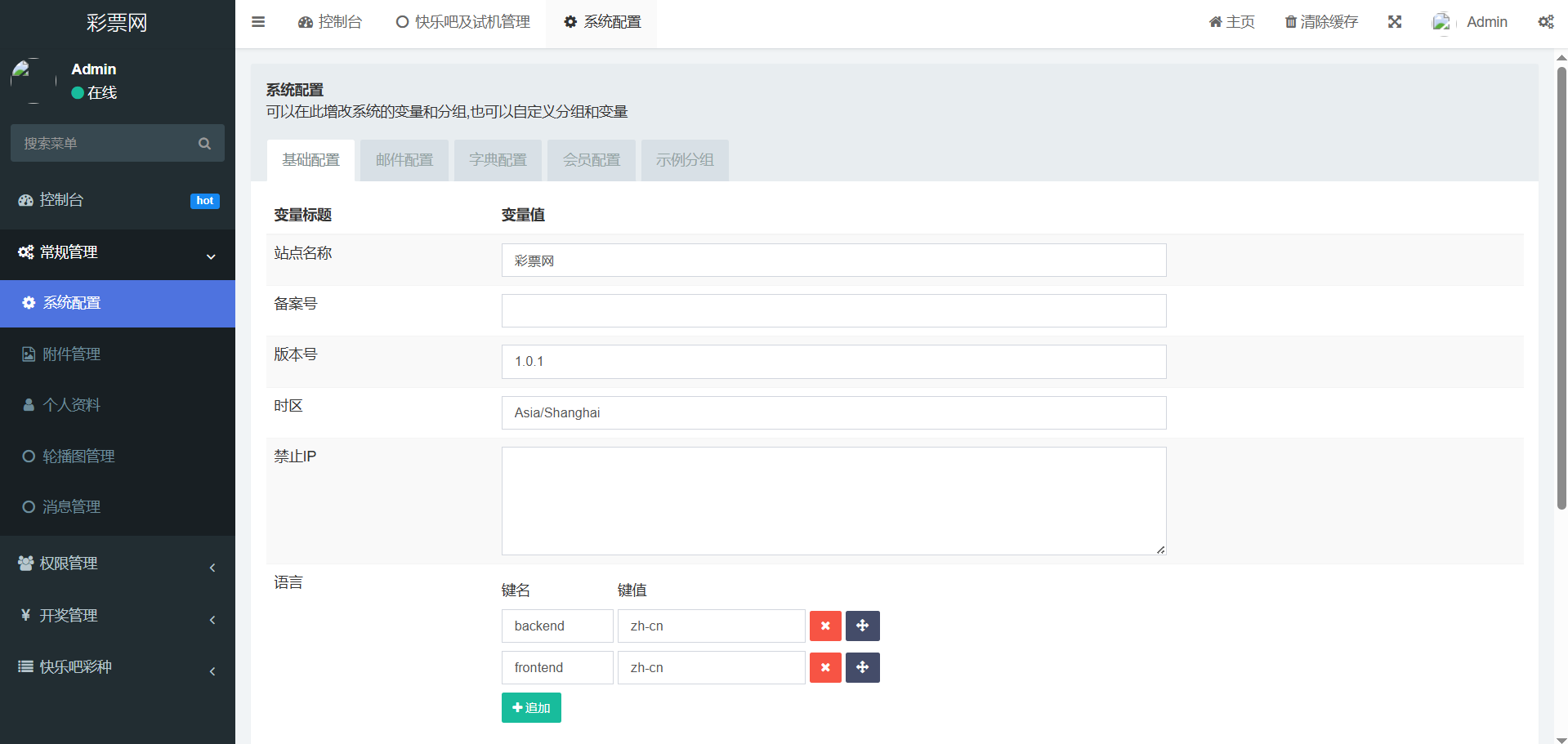Click the green 追加 add button
1568x744 pixels.
pyautogui.click(x=531, y=708)
